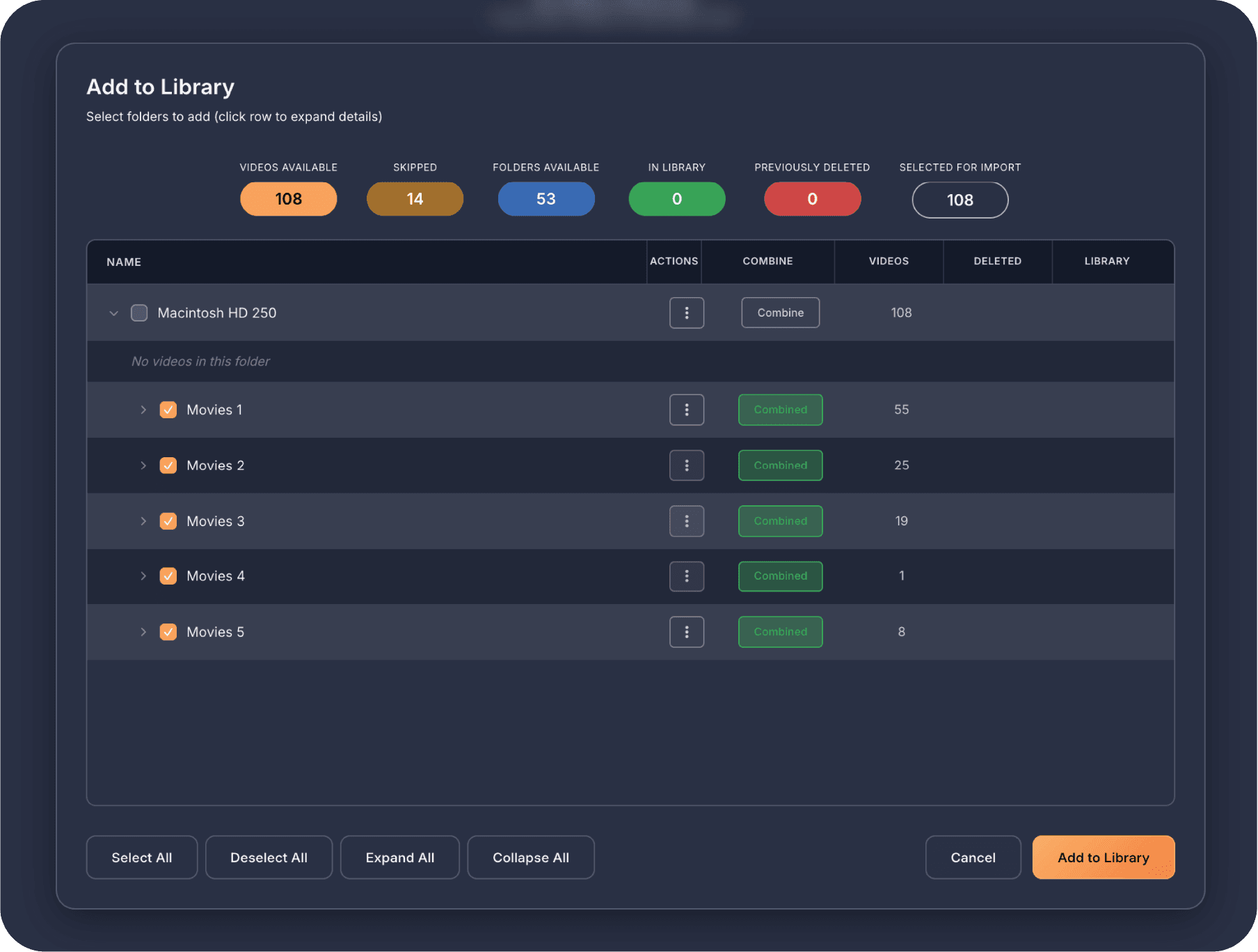Click the Folders Available count badge
This screenshot has height=952, width=1258.
click(546, 199)
